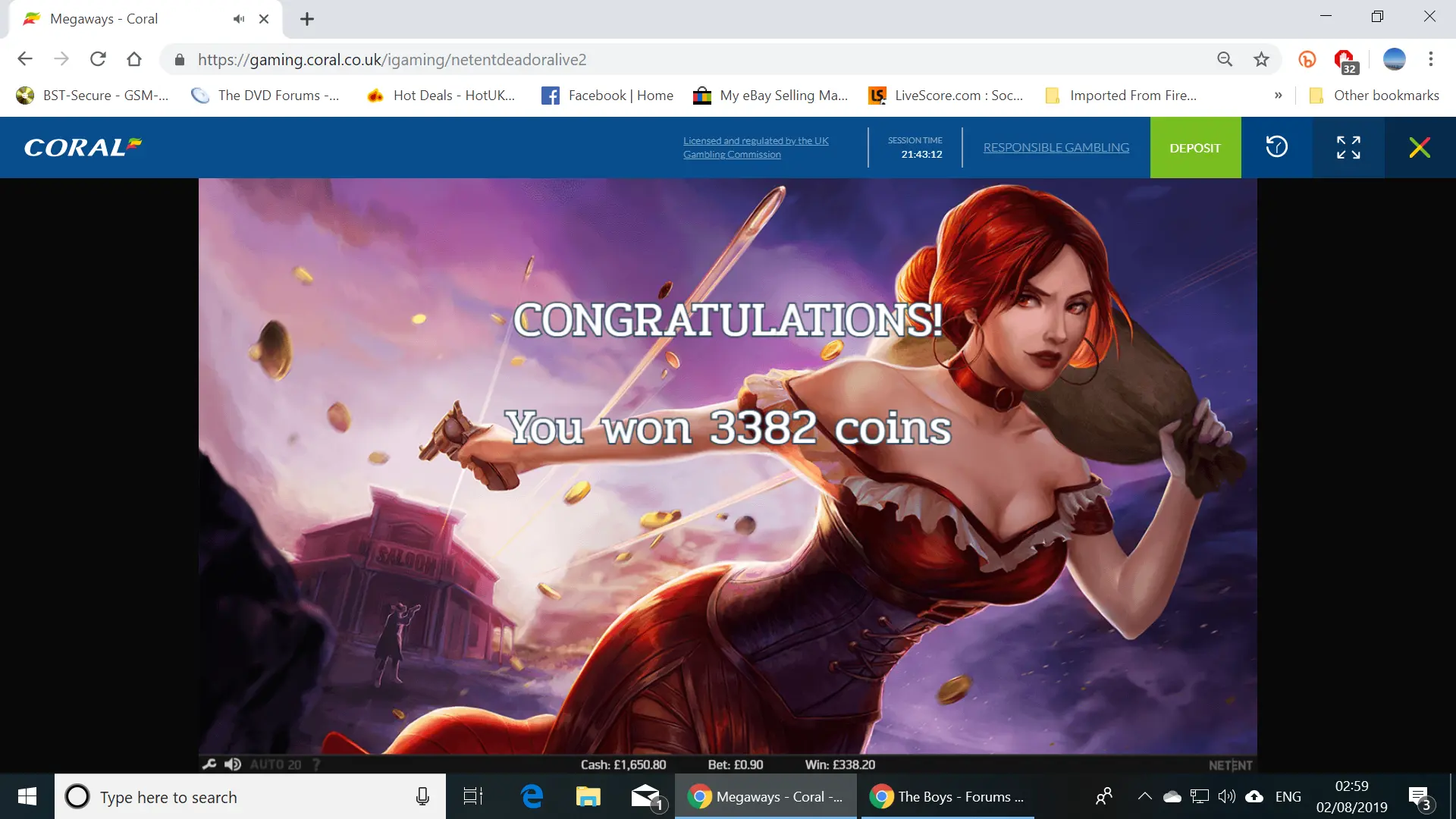Image resolution: width=1456 pixels, height=819 pixels.
Task: Open game help question mark
Action: point(316,764)
